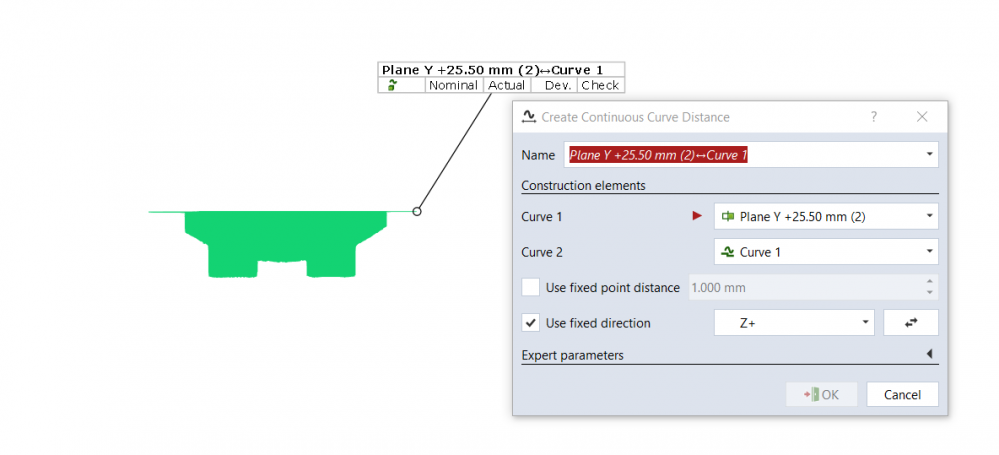Open the Curve 2 element dropdown
This screenshot has width=999, height=455.
tap(826, 252)
